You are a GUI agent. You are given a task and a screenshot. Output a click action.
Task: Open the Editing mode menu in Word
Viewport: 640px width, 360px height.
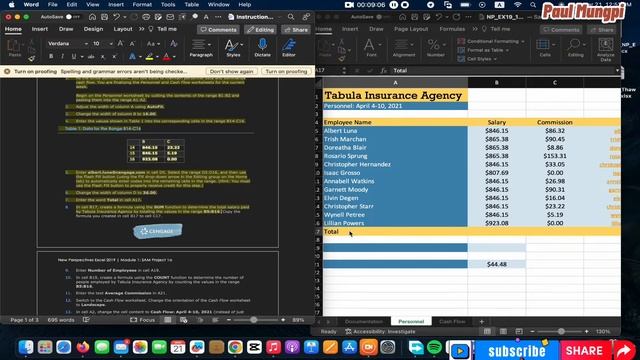260,29
